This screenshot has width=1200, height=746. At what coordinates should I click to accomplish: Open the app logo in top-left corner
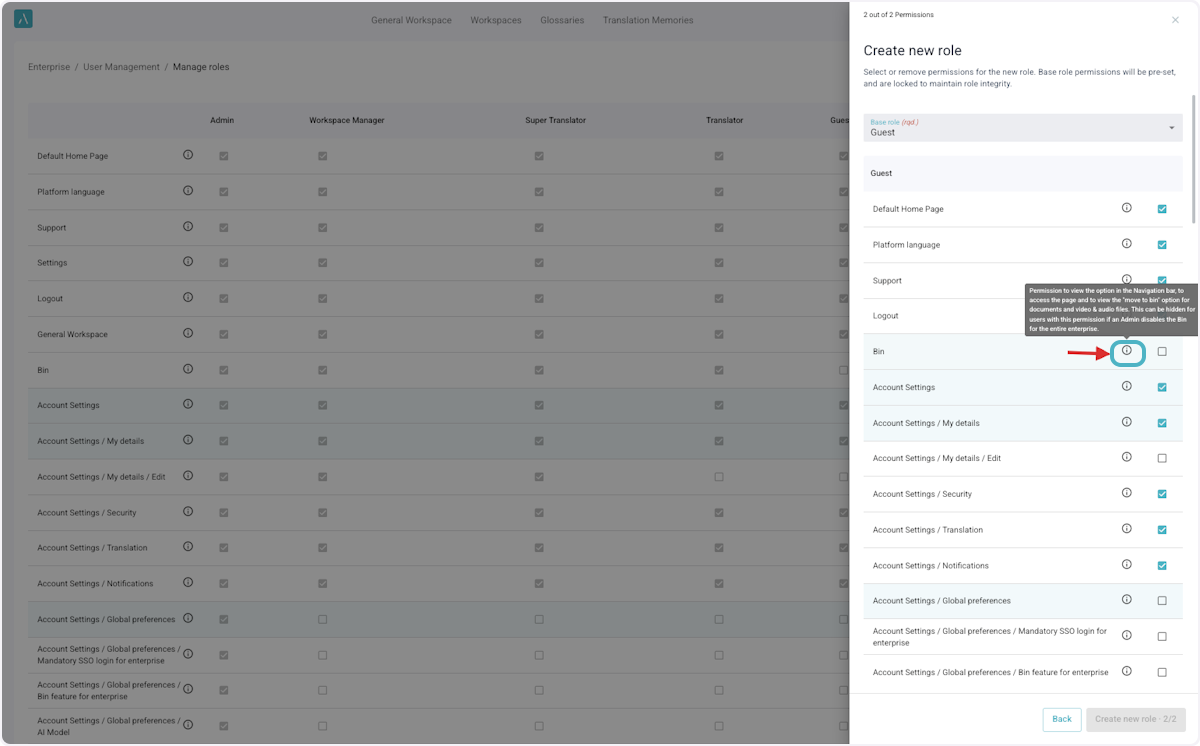tap(23, 19)
